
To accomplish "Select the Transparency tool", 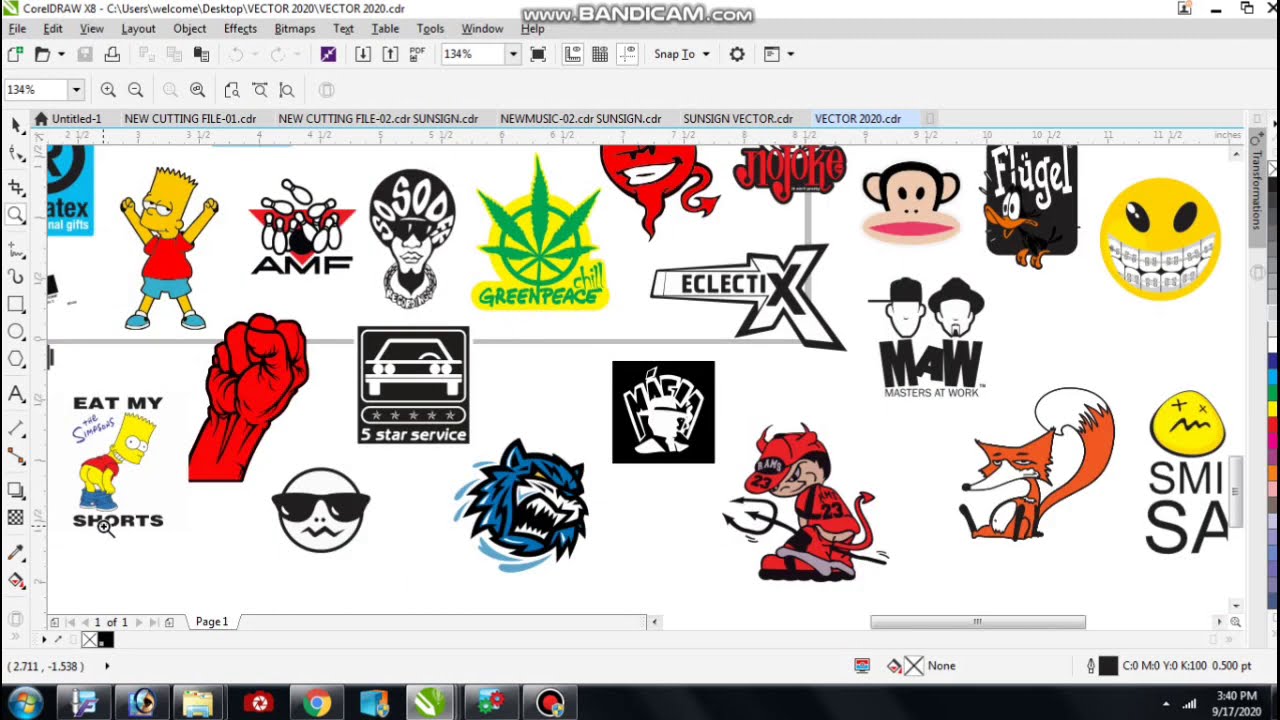I will (x=16, y=518).
